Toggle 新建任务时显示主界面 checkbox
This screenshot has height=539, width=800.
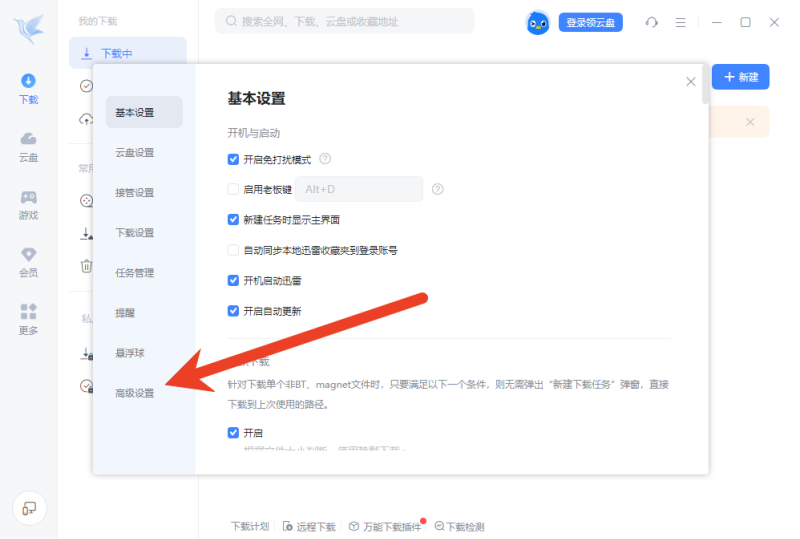233,219
